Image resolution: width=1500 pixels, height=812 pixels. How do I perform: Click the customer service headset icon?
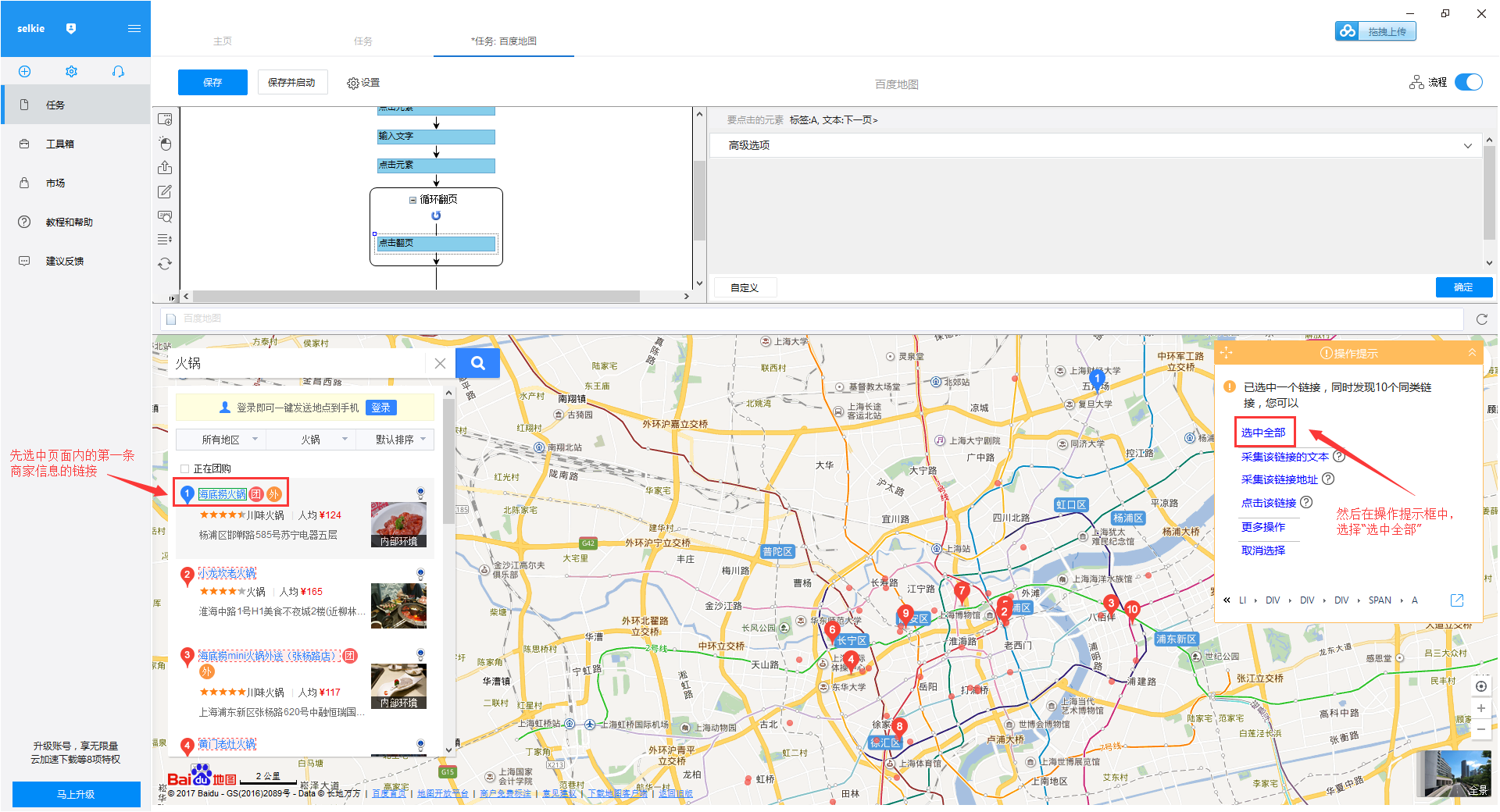pyautogui.click(x=118, y=71)
